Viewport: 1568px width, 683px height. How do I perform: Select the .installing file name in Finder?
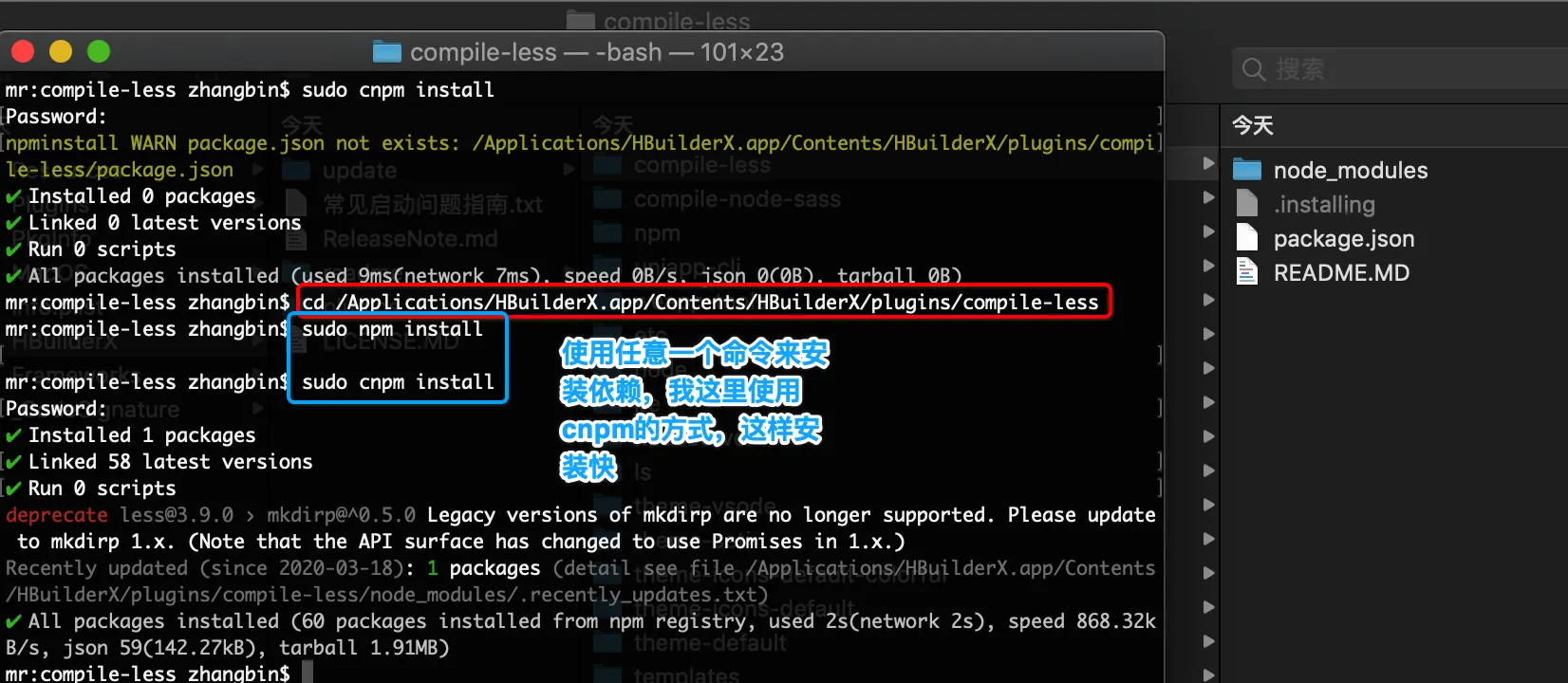pos(1324,204)
